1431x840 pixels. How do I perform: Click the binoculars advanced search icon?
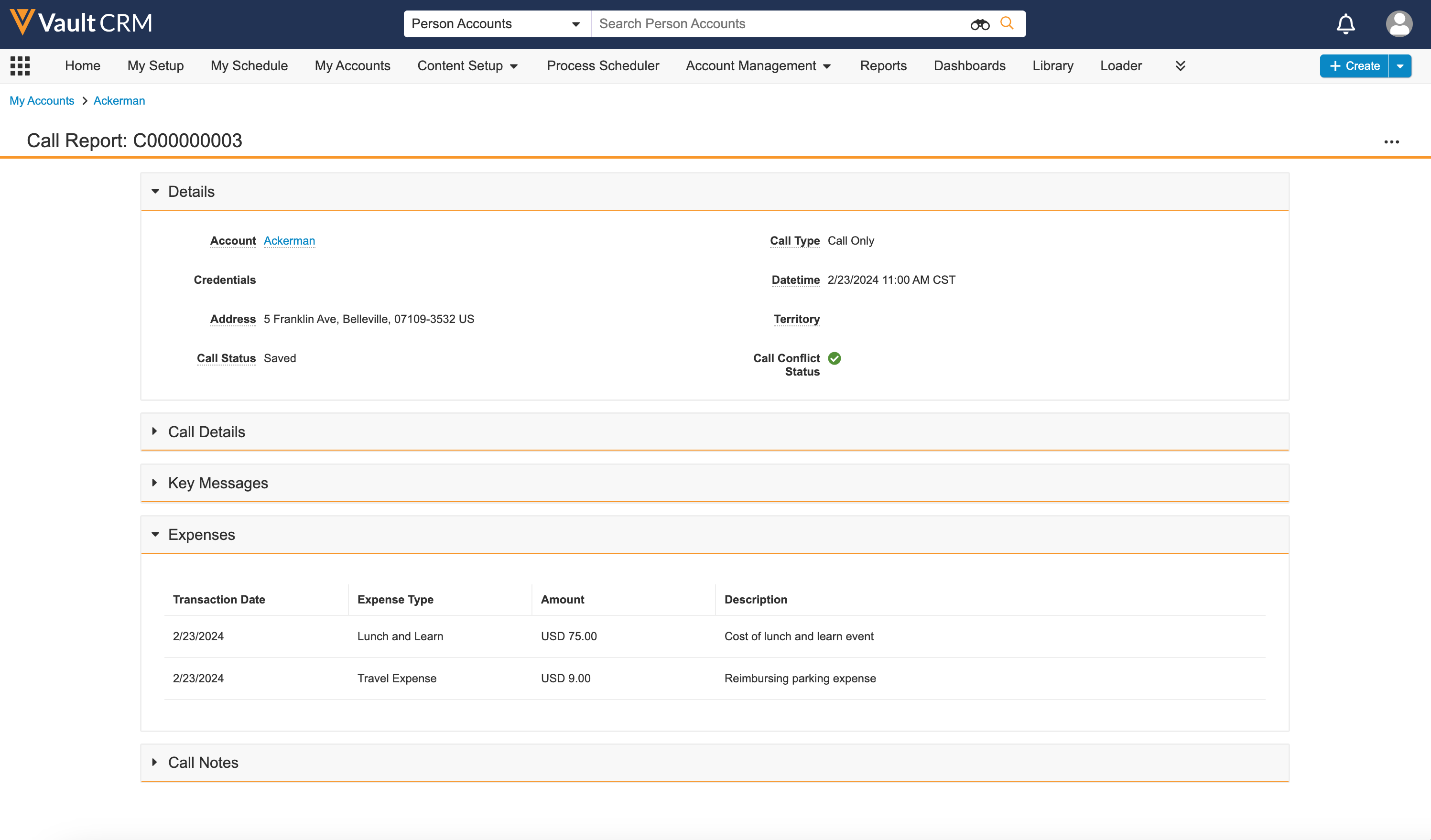click(x=979, y=24)
